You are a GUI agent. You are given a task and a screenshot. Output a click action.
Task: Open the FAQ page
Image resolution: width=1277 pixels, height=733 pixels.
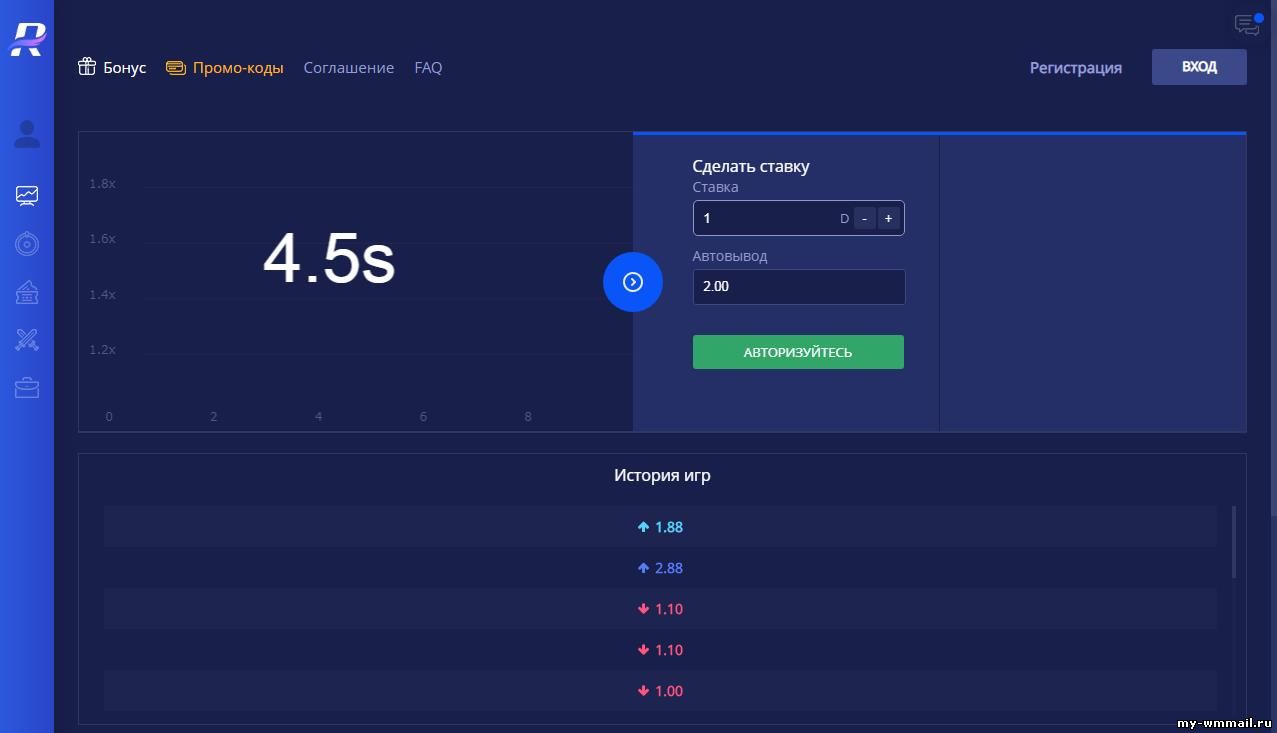[x=428, y=68]
